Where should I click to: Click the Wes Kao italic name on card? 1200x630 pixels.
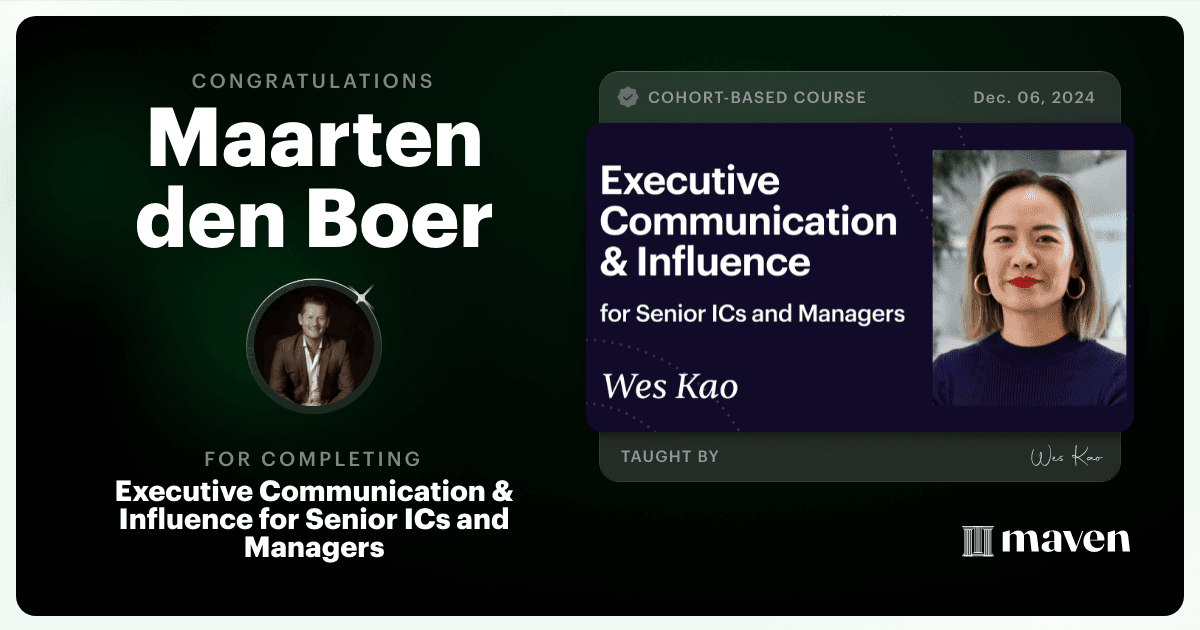point(669,385)
